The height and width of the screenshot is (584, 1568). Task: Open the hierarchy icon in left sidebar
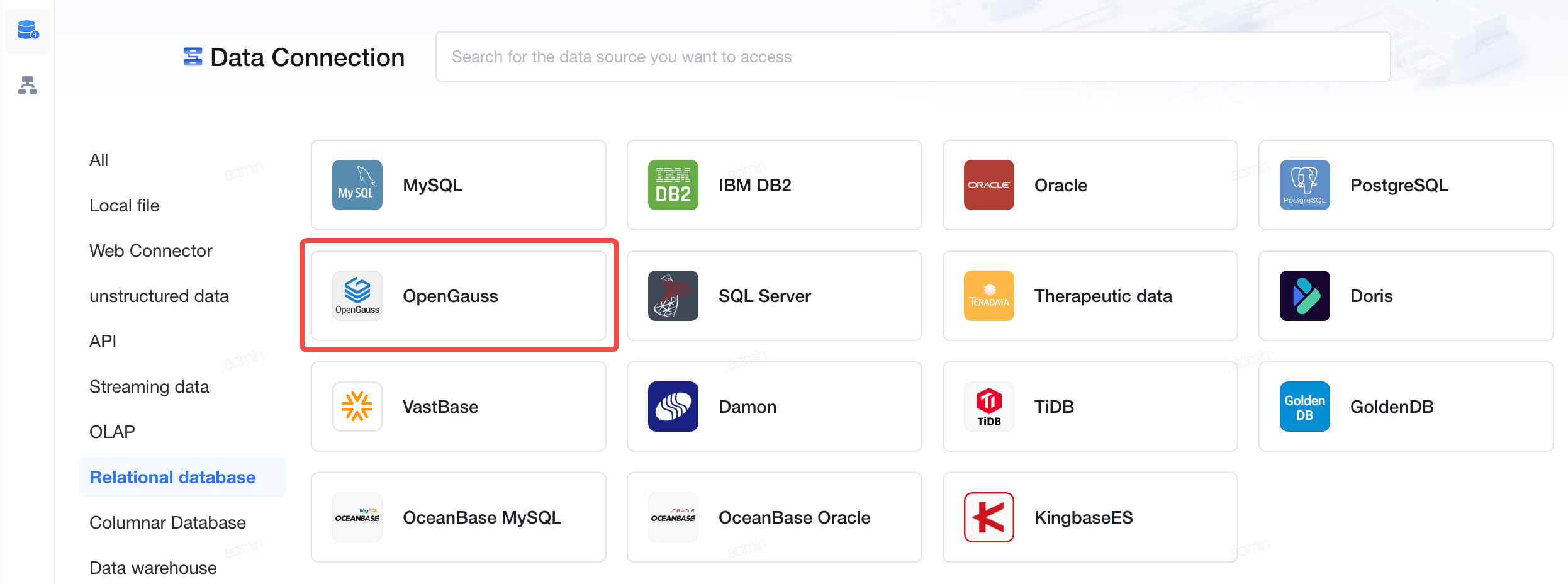pos(28,85)
